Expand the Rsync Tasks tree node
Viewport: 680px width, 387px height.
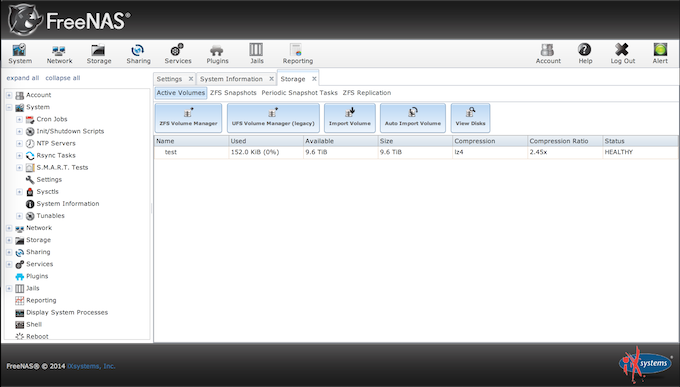click(19, 155)
